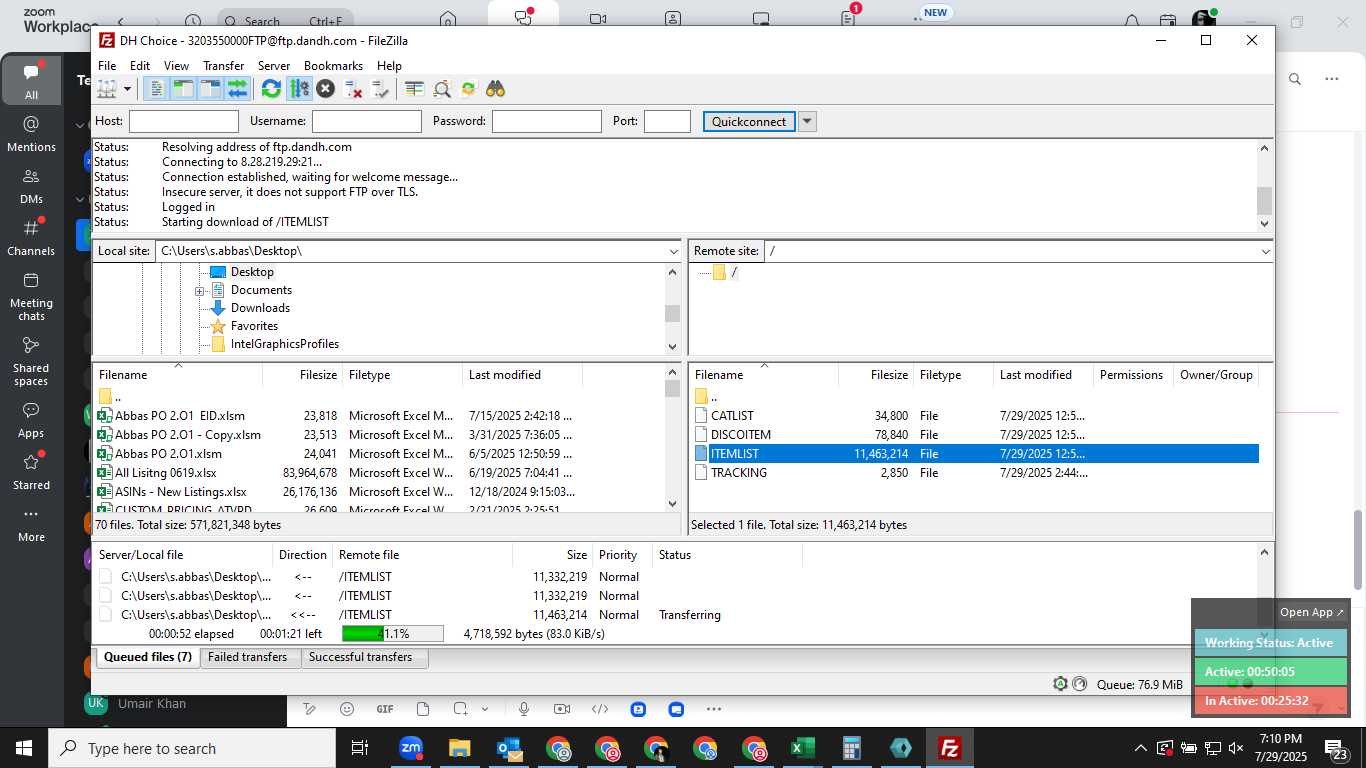
Task: Search for files recursively with binoculars icon
Action: (x=496, y=89)
